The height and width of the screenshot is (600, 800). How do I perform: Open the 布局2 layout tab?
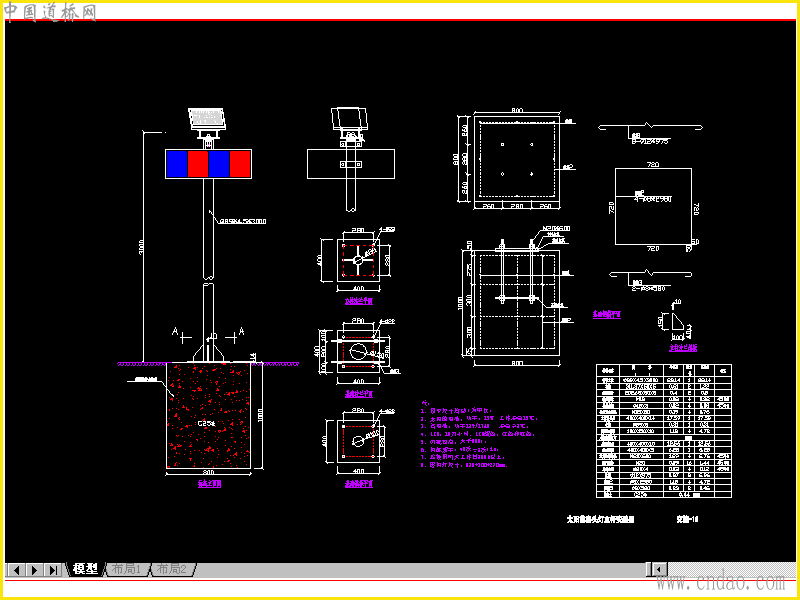(171, 569)
